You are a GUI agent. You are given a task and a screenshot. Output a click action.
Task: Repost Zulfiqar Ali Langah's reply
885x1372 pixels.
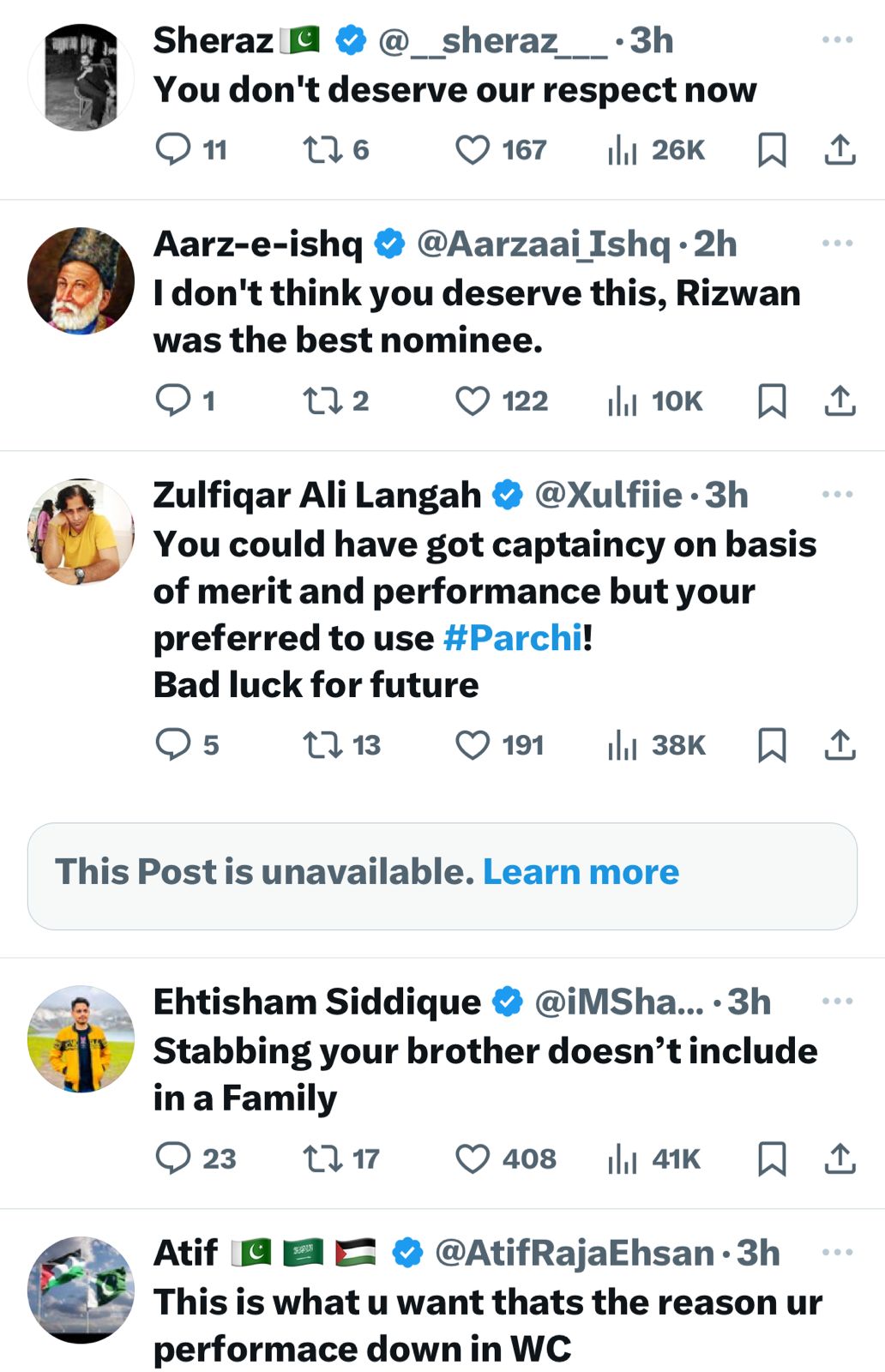[x=322, y=745]
